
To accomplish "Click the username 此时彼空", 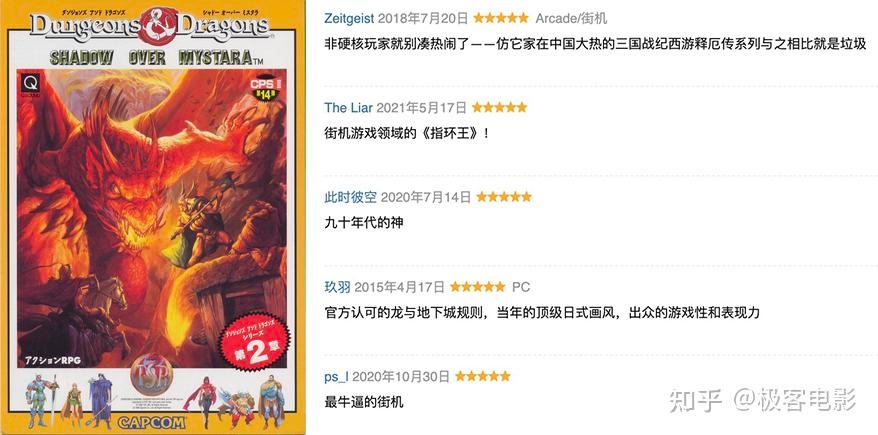I will point(351,197).
